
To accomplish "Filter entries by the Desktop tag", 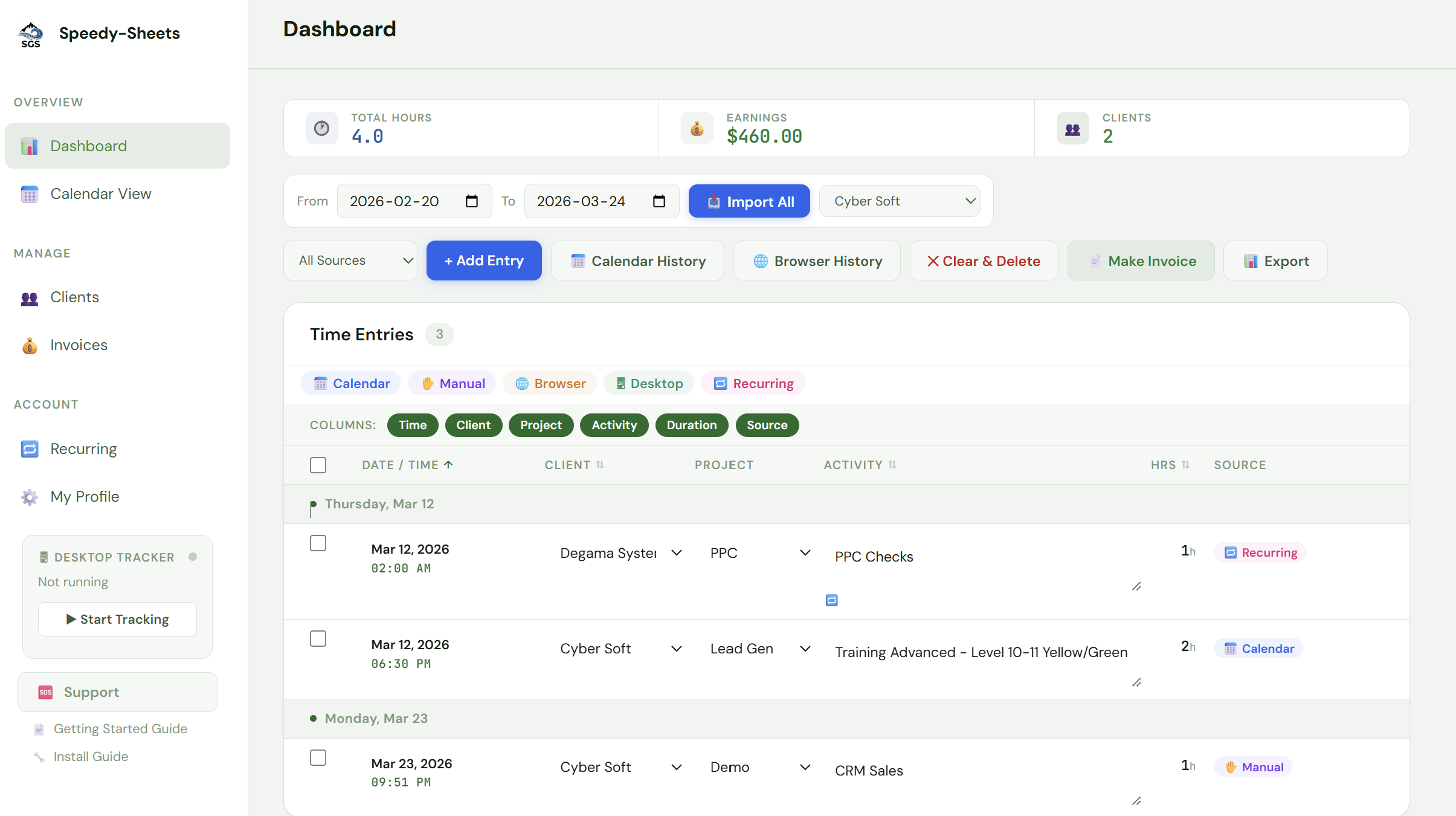I will point(648,383).
